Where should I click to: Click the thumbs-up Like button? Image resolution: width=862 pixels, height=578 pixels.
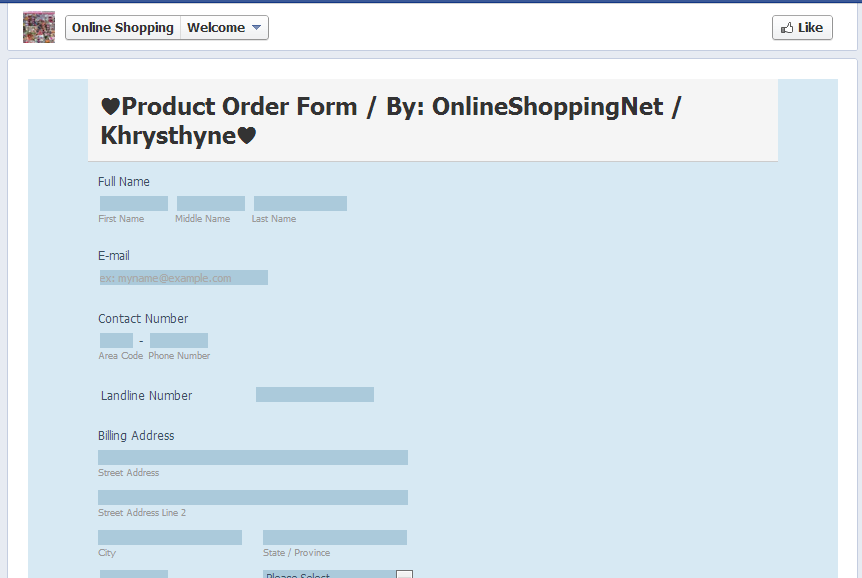[x=802, y=28]
